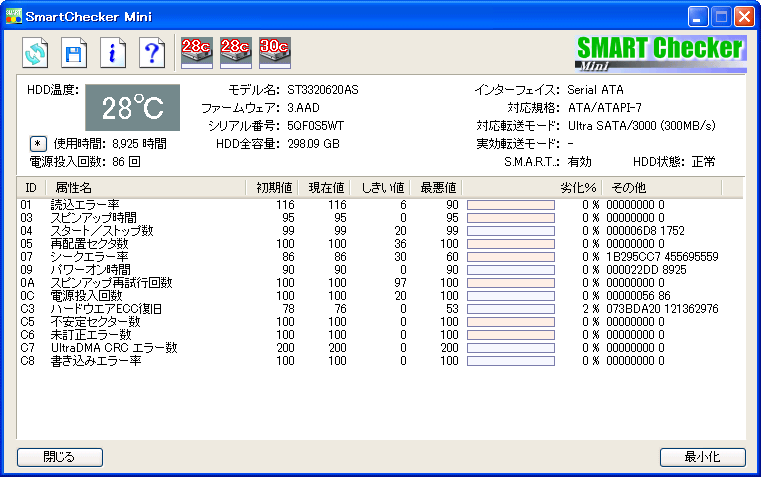761x477 pixels.
Task: Click SmartChecker Mini title bar icon
Action: click(14, 16)
